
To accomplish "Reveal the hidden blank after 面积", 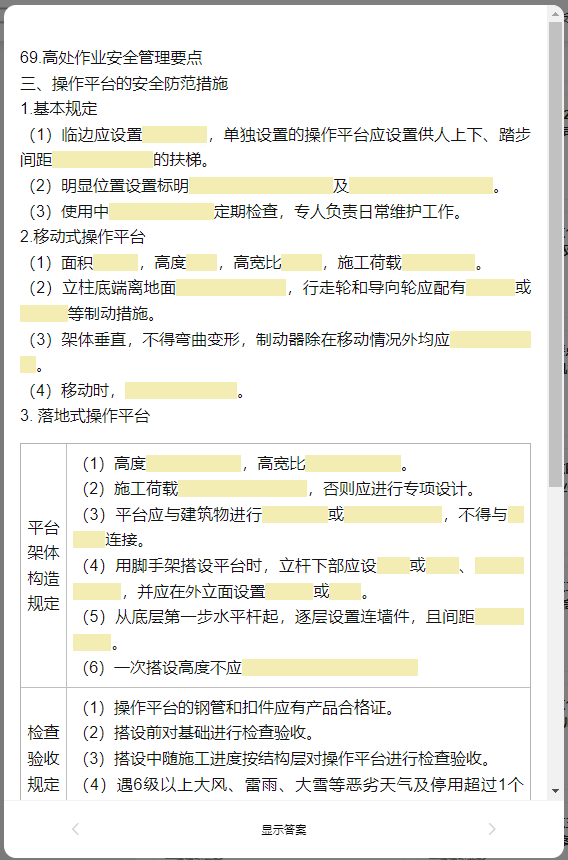I will click(x=116, y=262).
